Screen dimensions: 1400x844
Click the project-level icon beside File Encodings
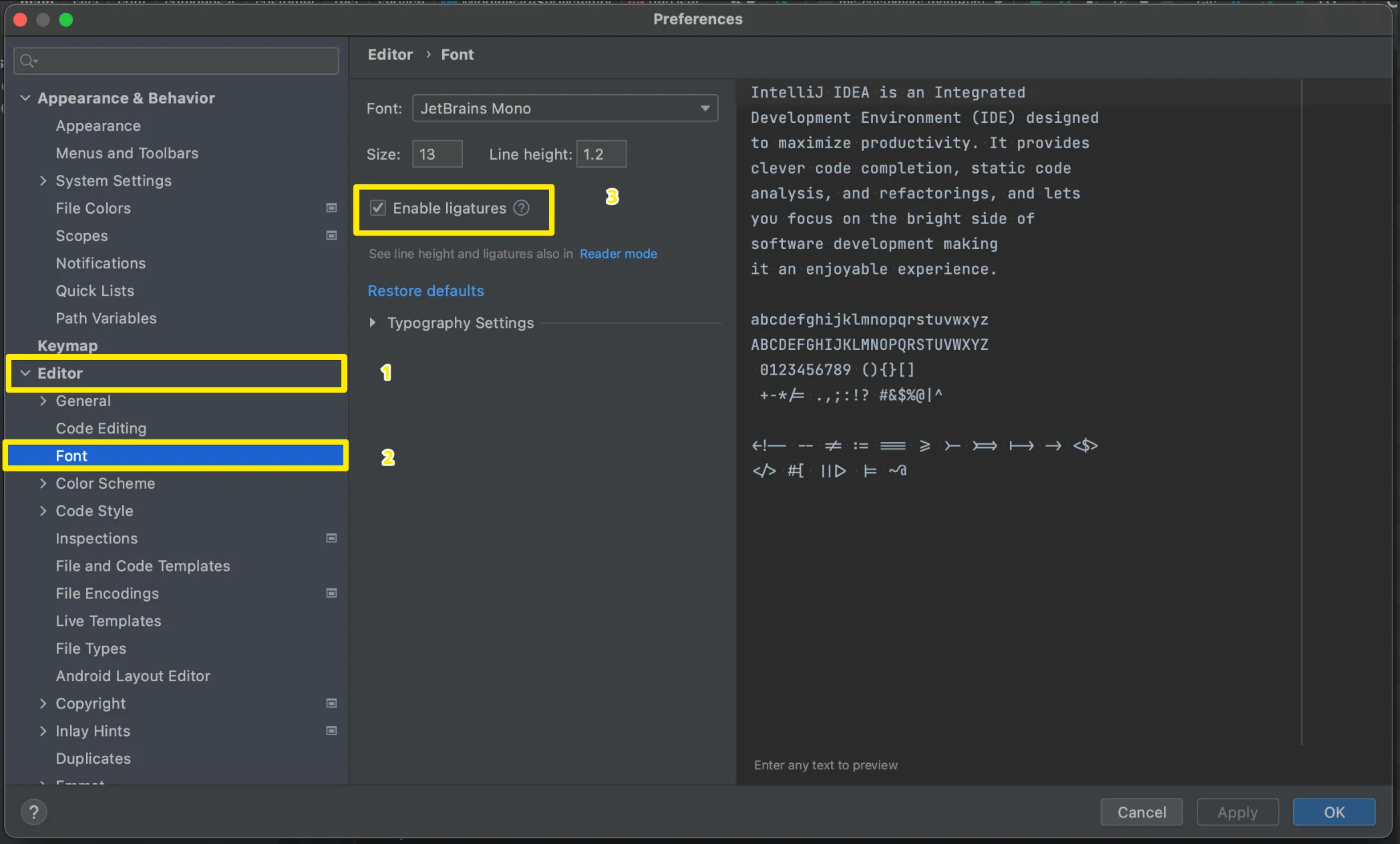click(331, 593)
